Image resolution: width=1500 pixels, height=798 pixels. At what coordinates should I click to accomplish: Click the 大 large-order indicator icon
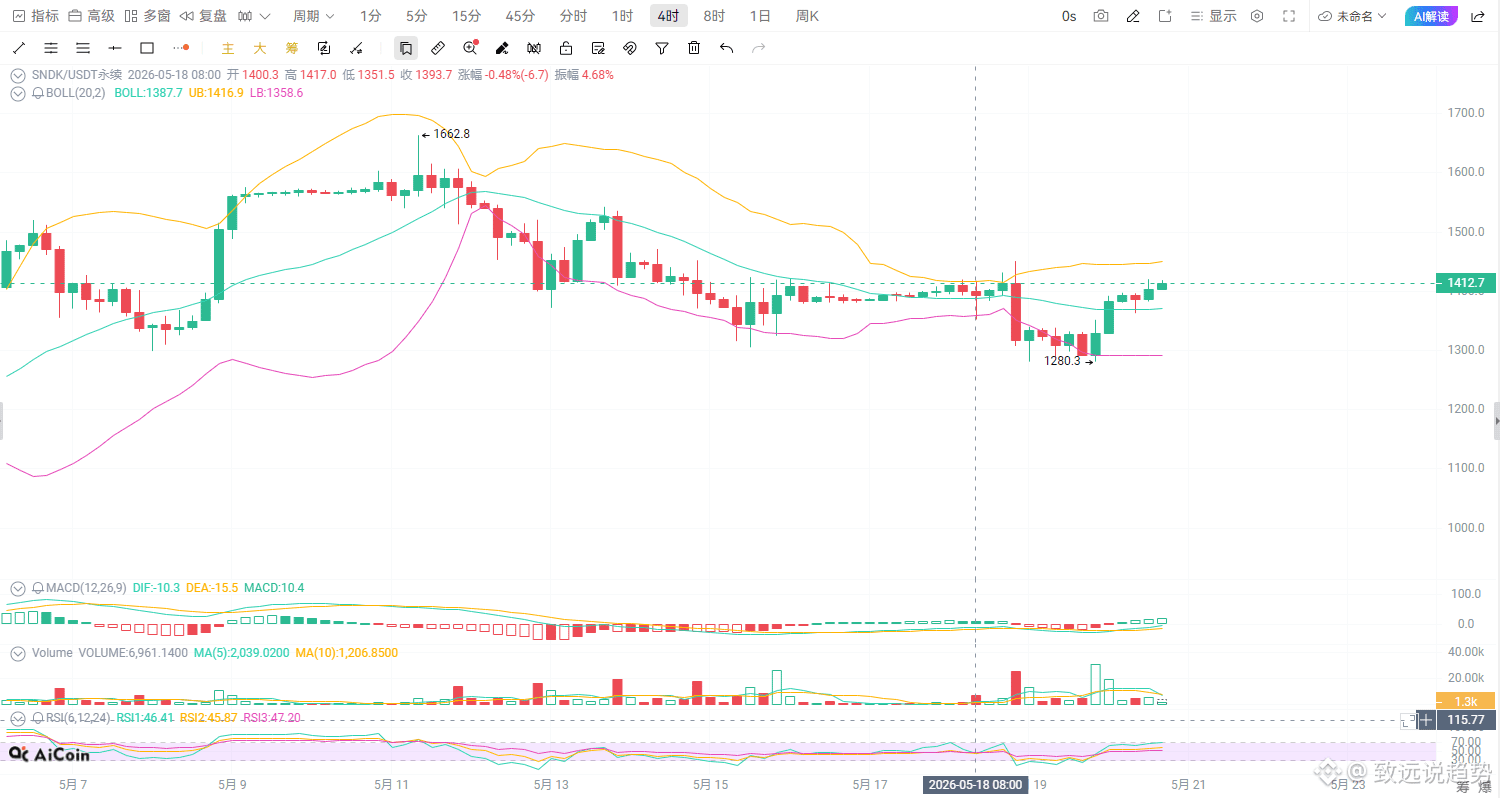pyautogui.click(x=260, y=48)
